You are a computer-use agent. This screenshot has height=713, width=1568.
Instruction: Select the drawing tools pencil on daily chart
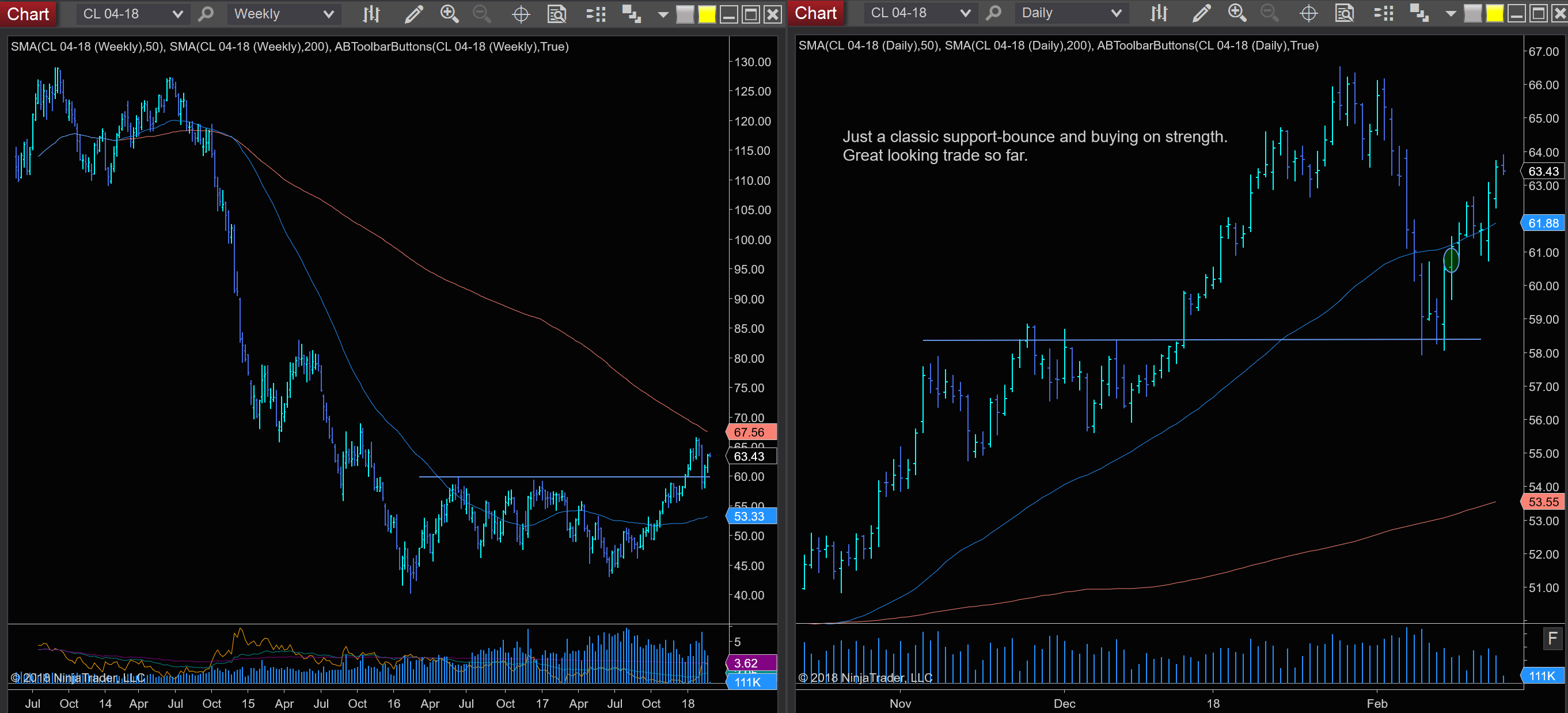[x=1202, y=13]
